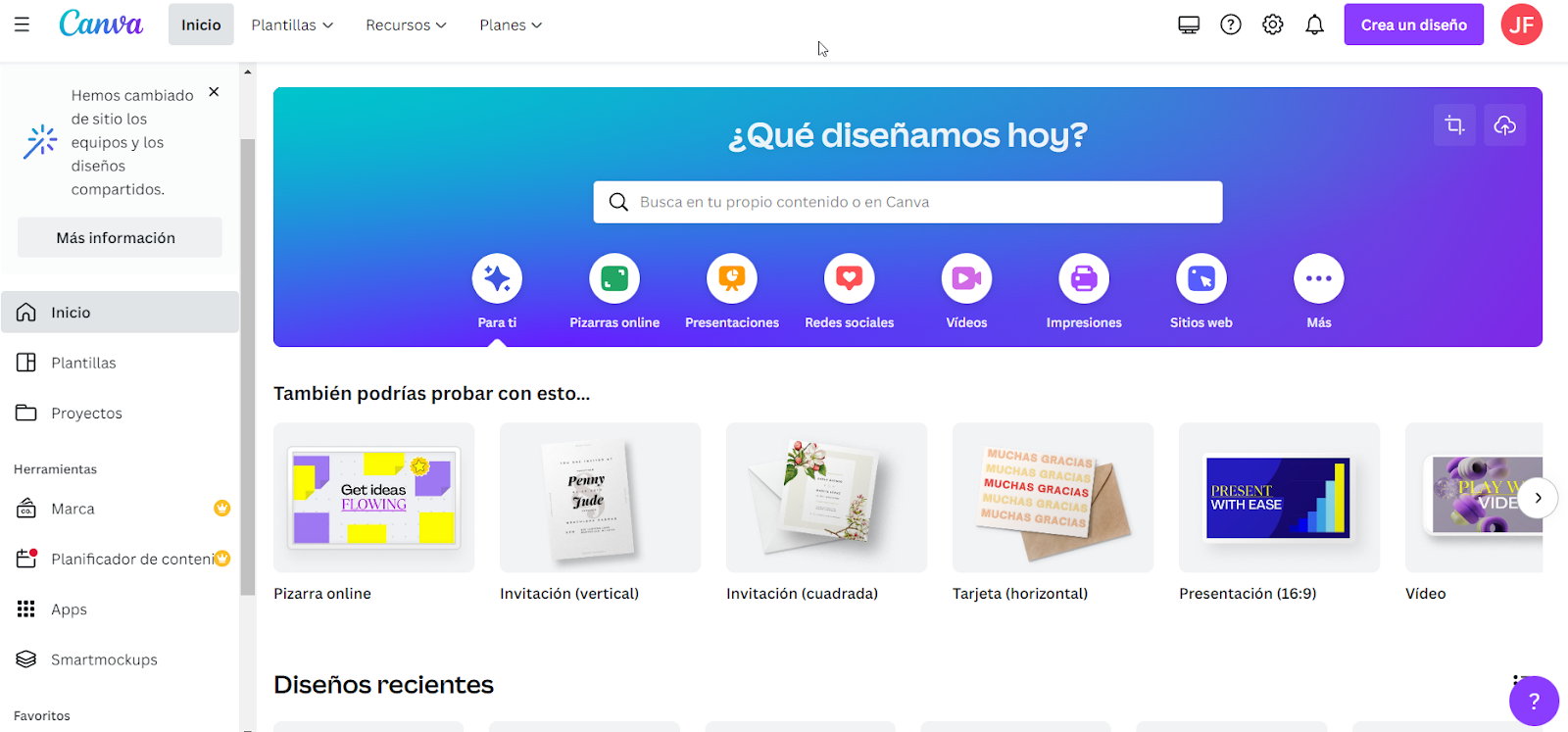Image resolution: width=1568 pixels, height=732 pixels.
Task: Select the custom size crop icon
Action: (x=1454, y=125)
